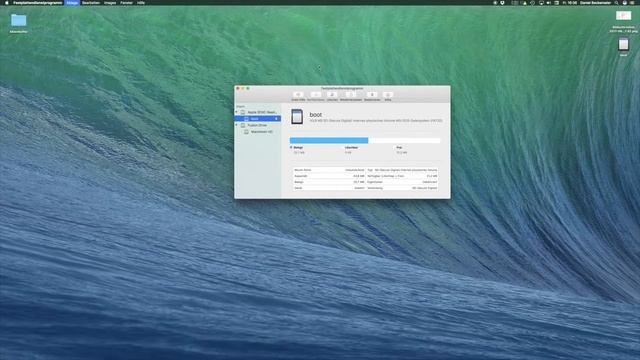Click the Mount-Point row in info table
The height and width of the screenshot is (360, 640).
(x=329, y=170)
